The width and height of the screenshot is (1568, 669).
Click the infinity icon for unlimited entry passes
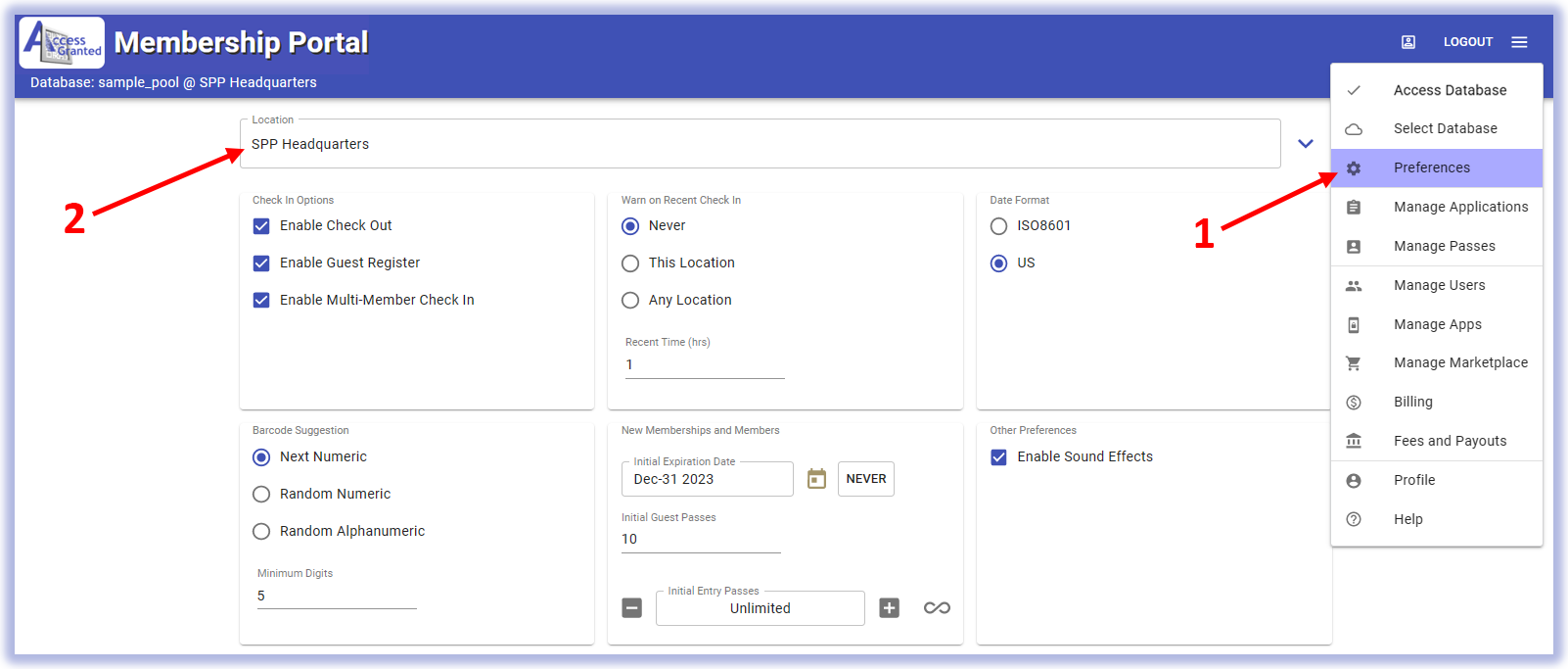click(937, 608)
